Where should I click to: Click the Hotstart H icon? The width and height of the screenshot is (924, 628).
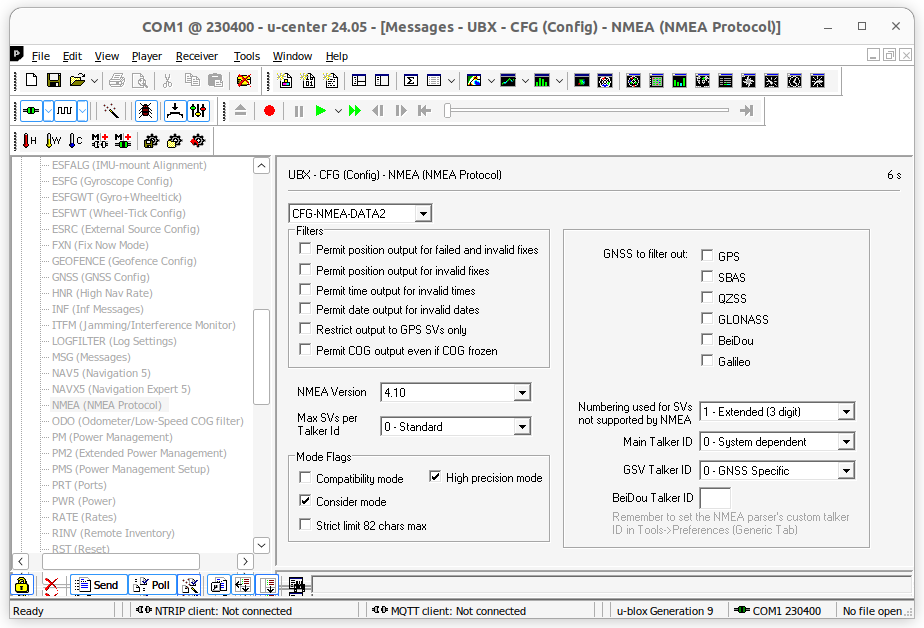tap(29, 141)
